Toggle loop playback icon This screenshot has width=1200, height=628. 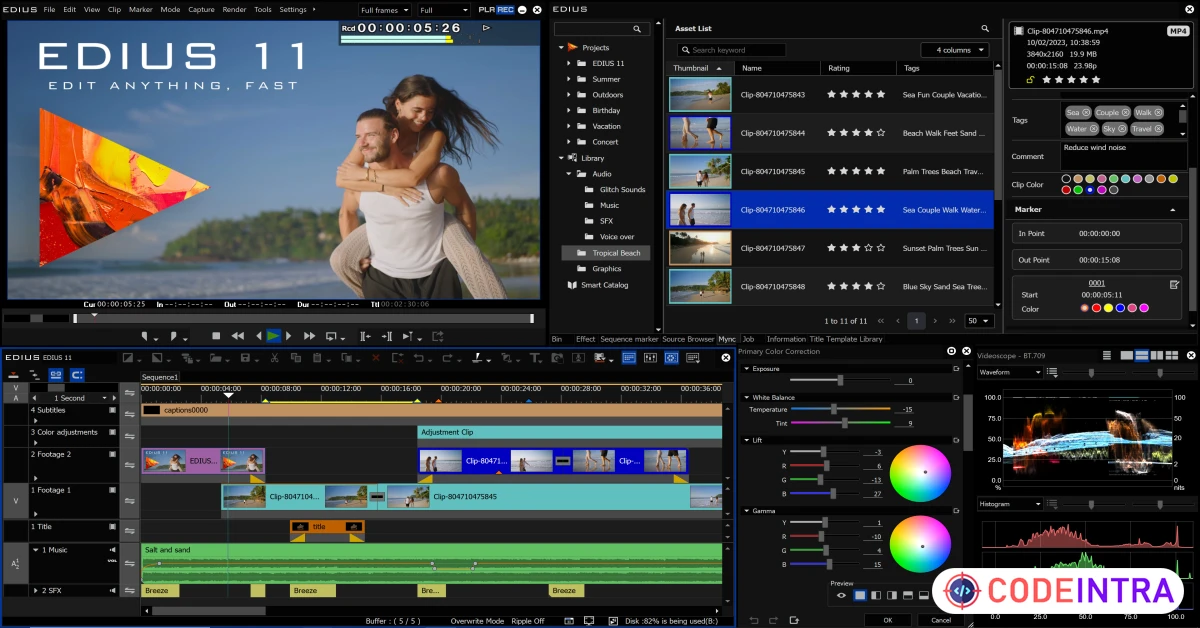click(333, 336)
